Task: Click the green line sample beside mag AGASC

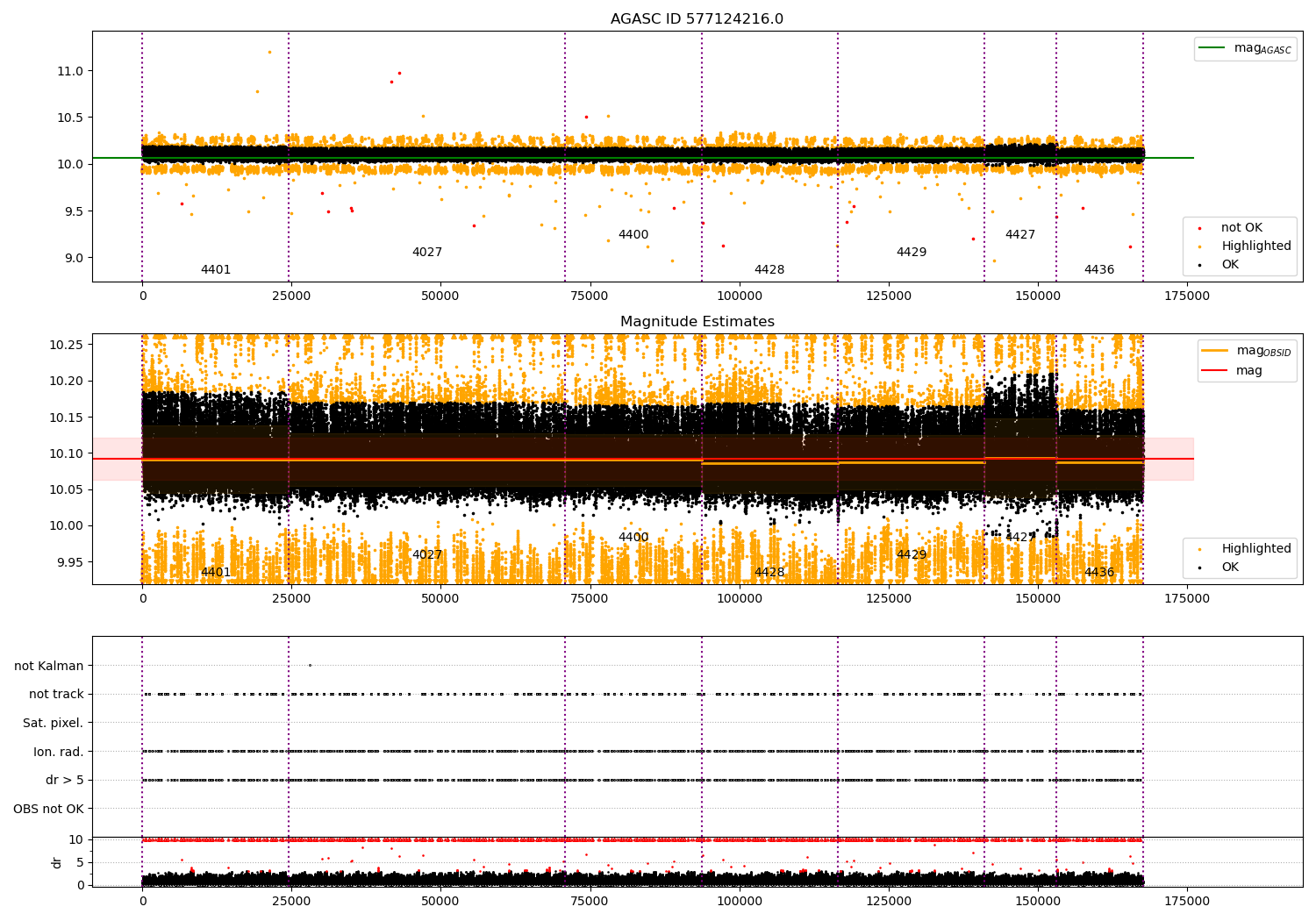Action: (x=1212, y=48)
